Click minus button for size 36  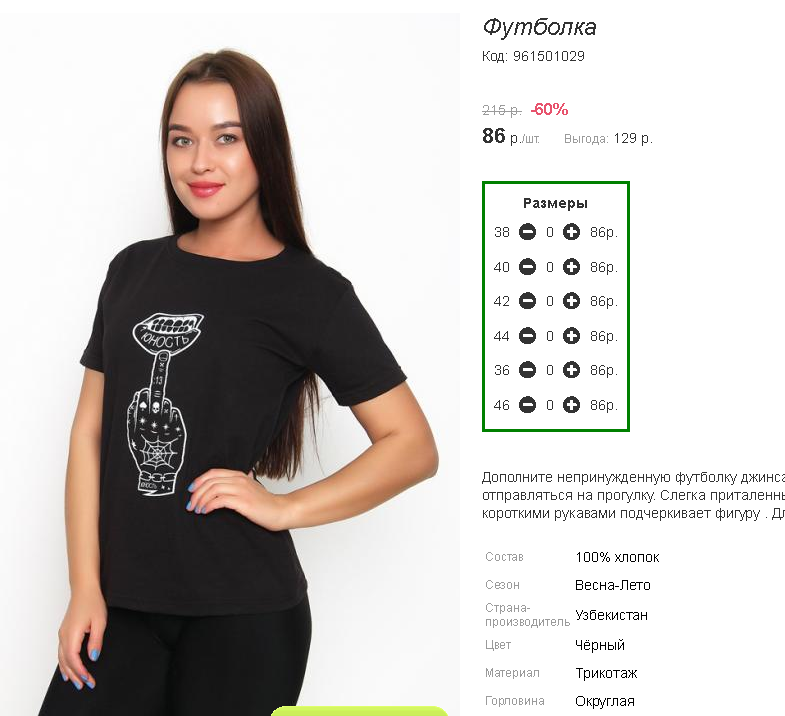pos(527,370)
